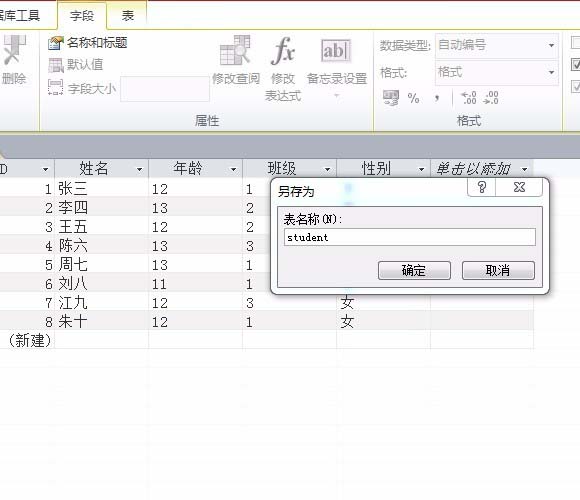The height and width of the screenshot is (500, 580).
Task: Decrease decimal places icon
Action: click(x=491, y=98)
